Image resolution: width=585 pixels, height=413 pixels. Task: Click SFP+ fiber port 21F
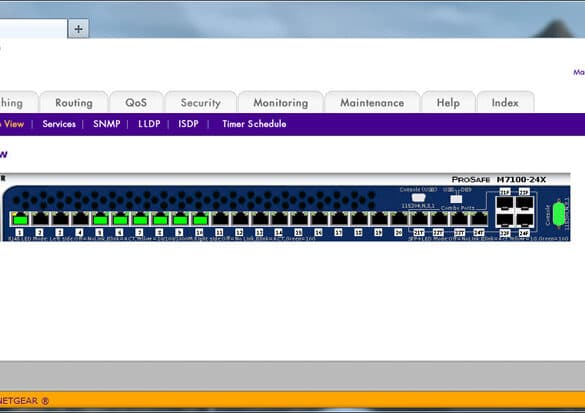click(x=505, y=204)
